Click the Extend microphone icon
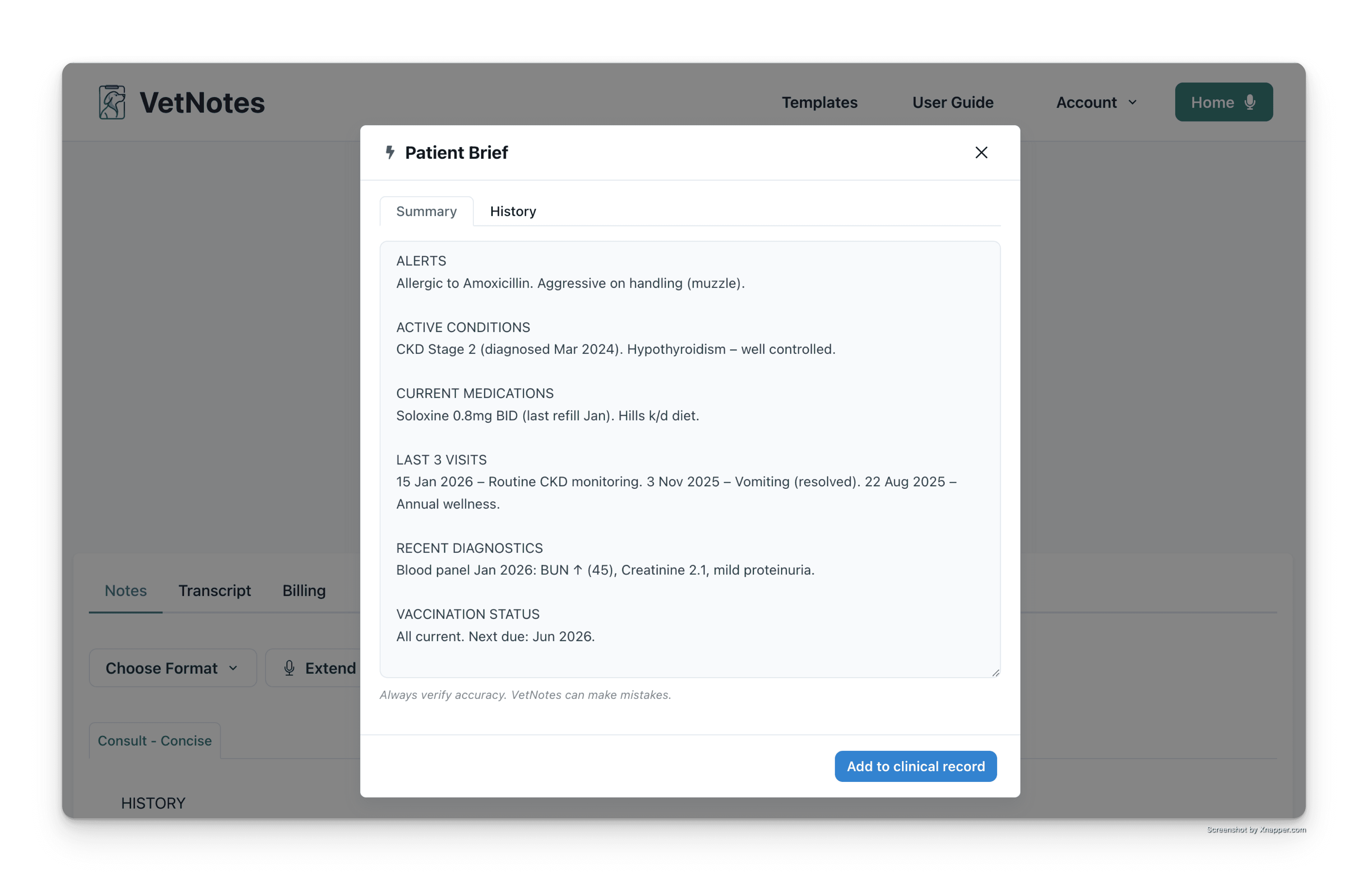 pyautogui.click(x=289, y=668)
